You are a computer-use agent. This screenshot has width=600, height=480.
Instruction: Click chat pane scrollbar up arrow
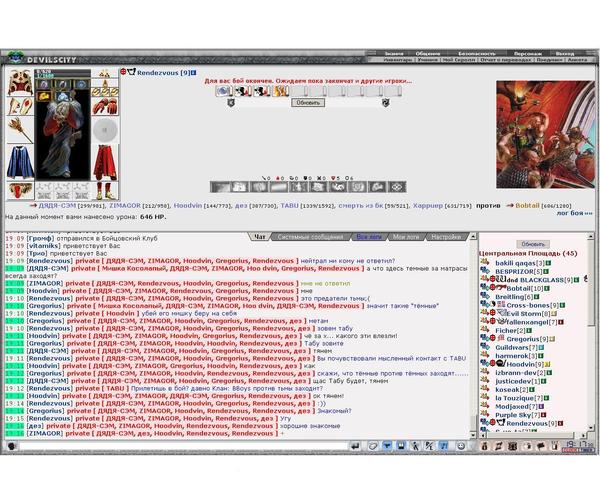pyautogui.click(x=473, y=237)
